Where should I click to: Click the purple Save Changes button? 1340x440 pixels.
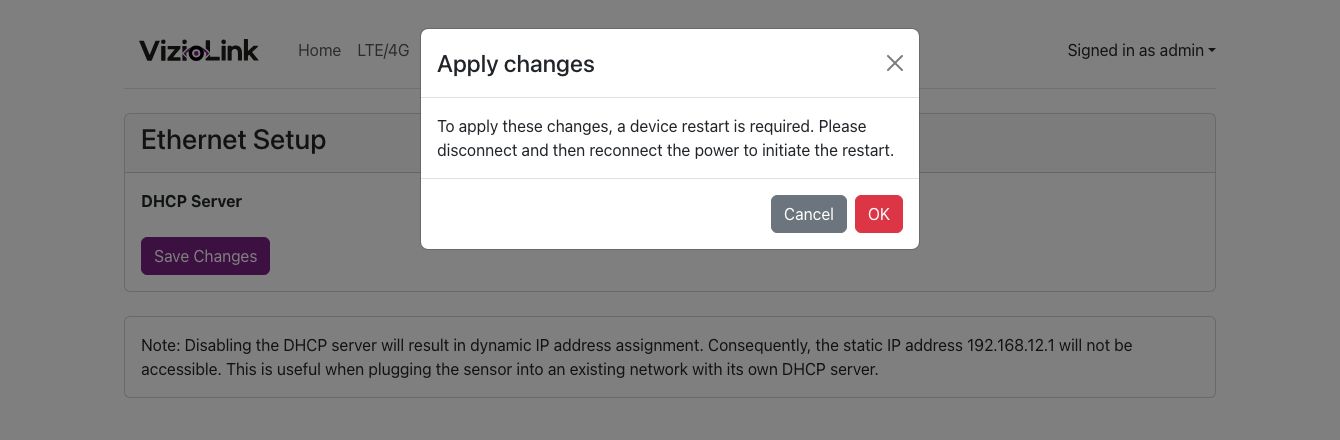(x=205, y=256)
